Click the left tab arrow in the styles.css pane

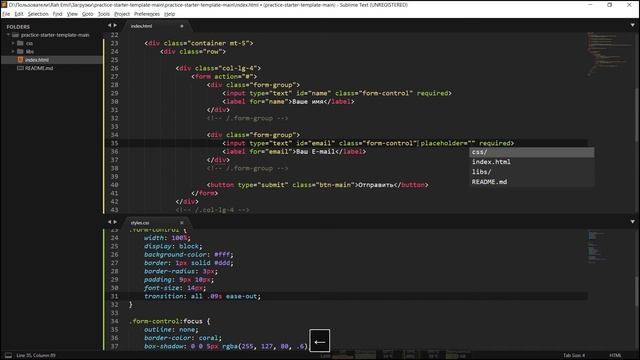pos(109,222)
